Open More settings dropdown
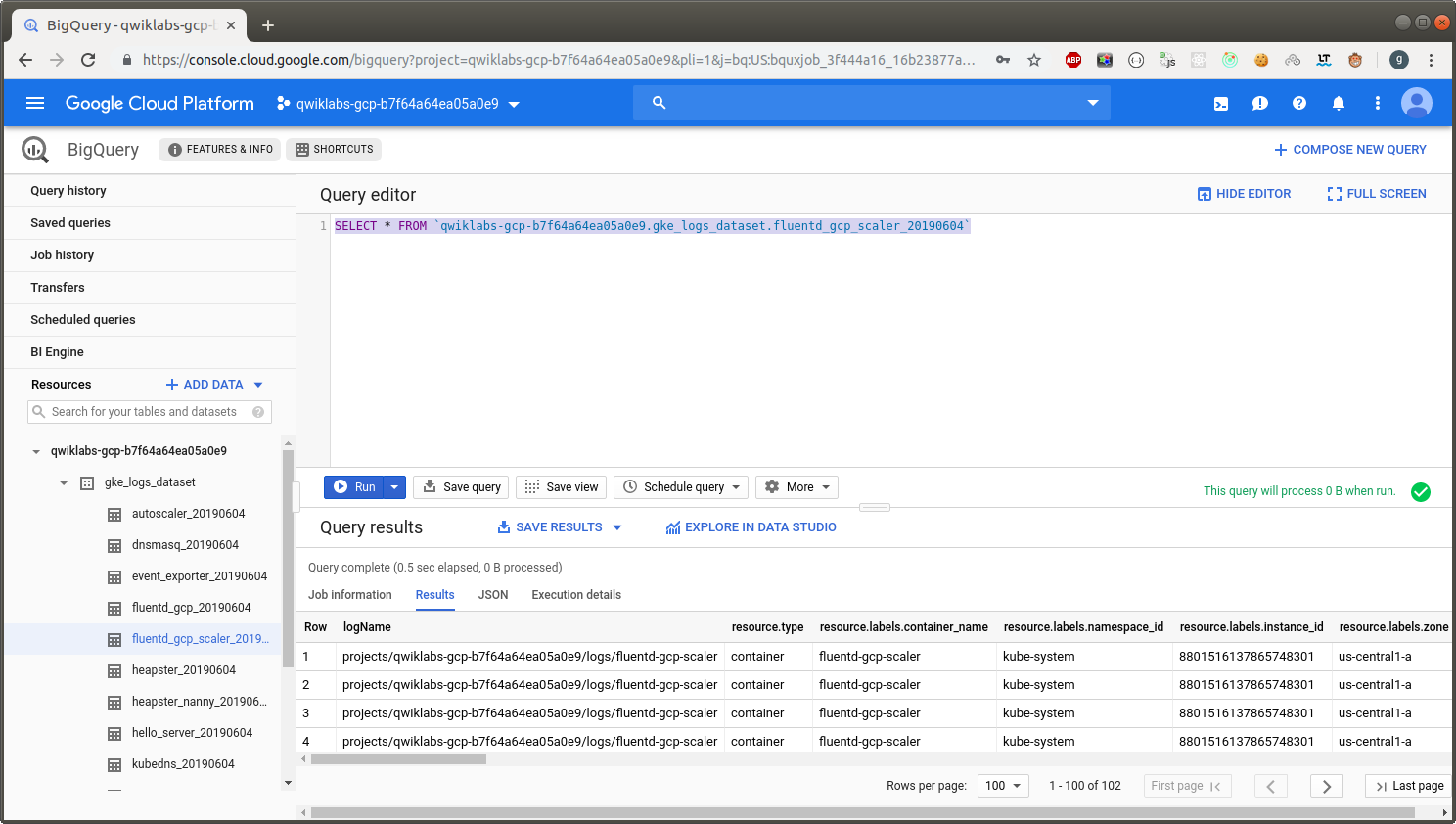Viewport: 1456px width, 824px height. [x=796, y=487]
